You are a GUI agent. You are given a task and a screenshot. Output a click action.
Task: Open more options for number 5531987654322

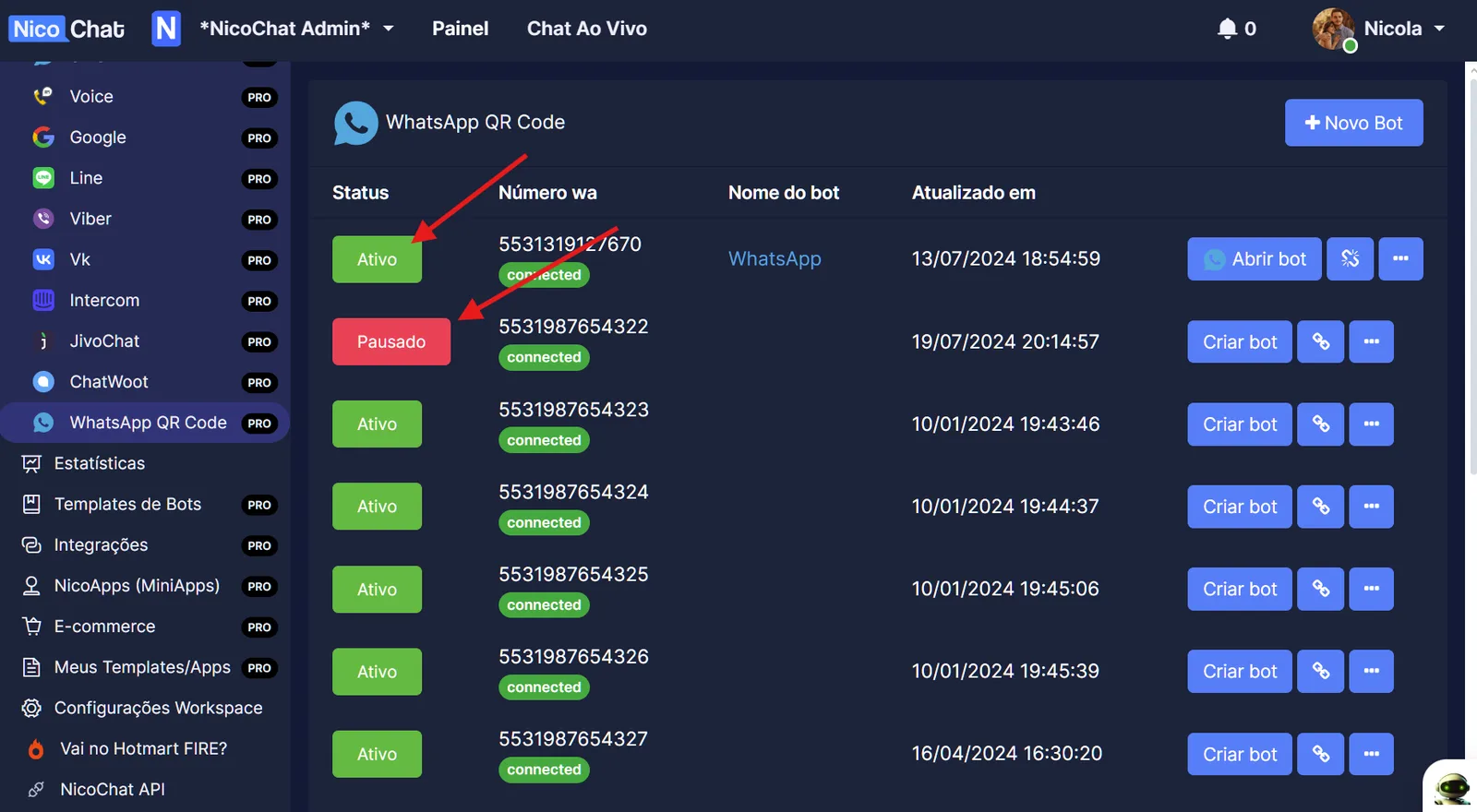point(1371,341)
